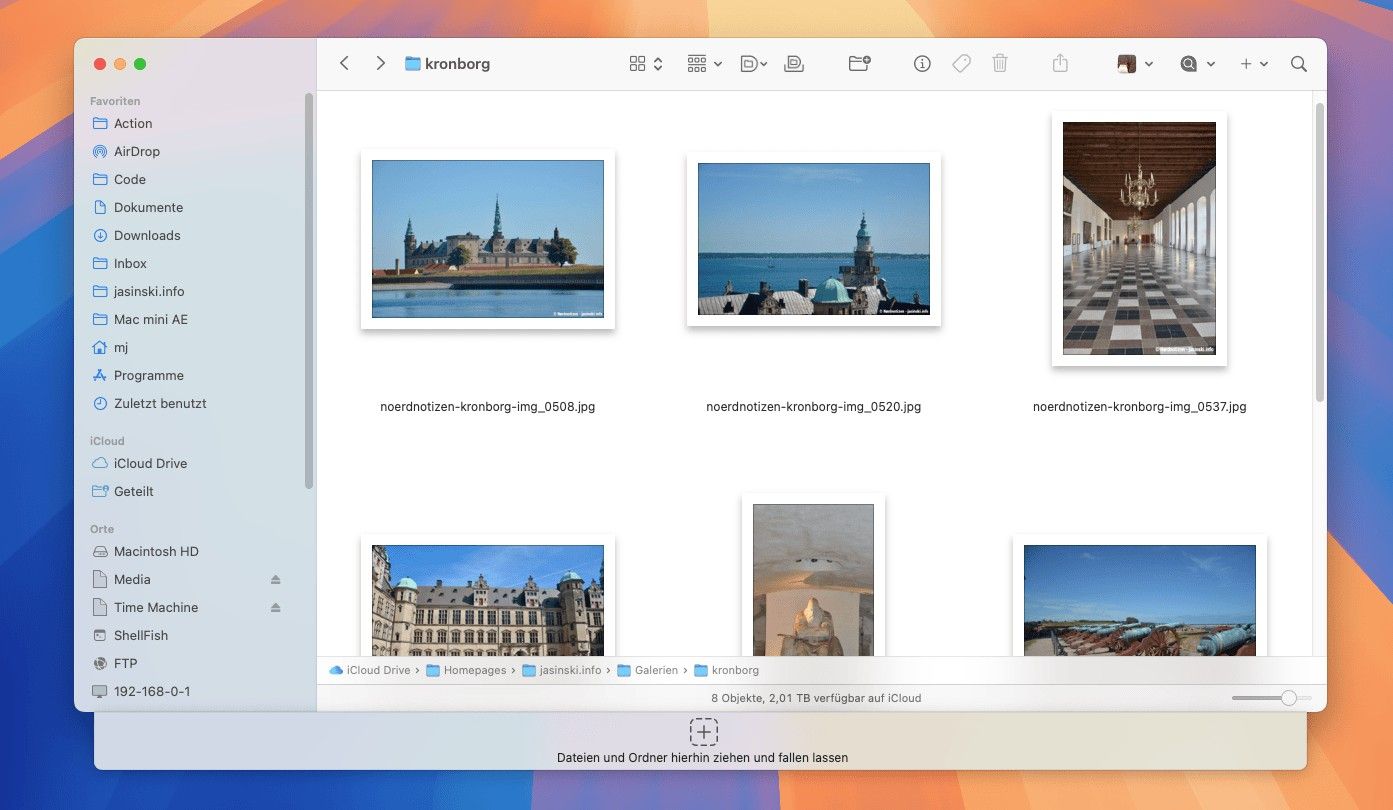Eject the Time Machine volume

coord(276,608)
